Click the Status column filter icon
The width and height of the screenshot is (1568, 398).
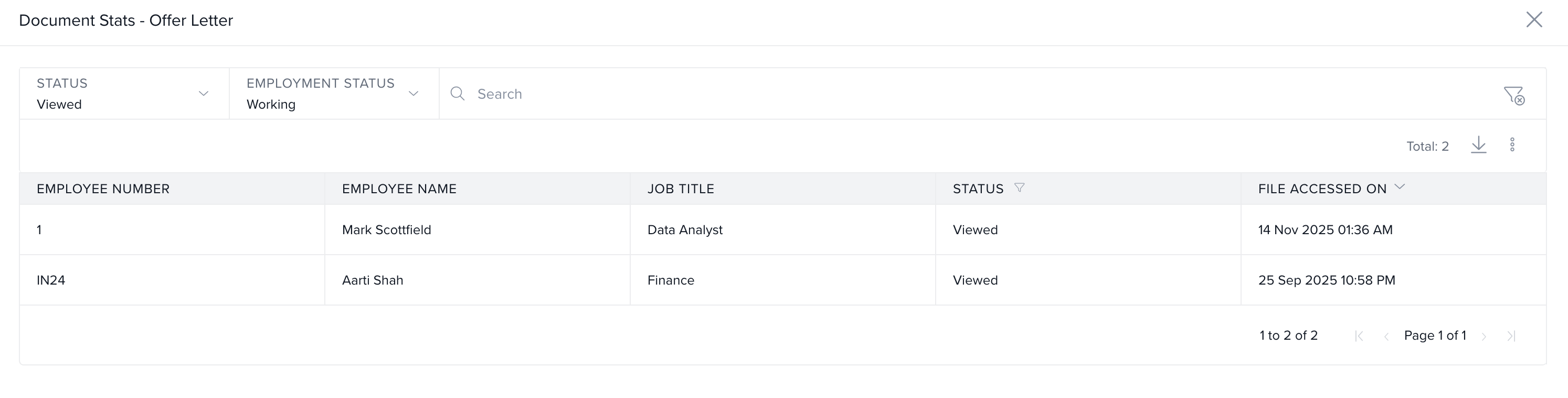(1020, 188)
